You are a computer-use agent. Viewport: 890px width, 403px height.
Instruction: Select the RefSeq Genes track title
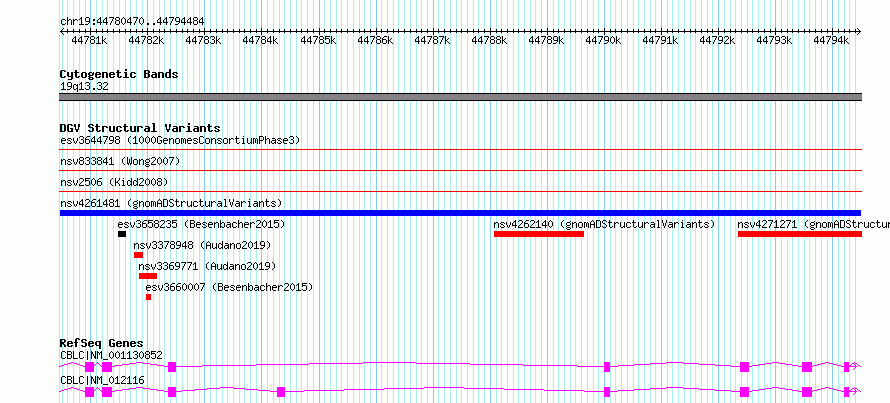point(102,343)
